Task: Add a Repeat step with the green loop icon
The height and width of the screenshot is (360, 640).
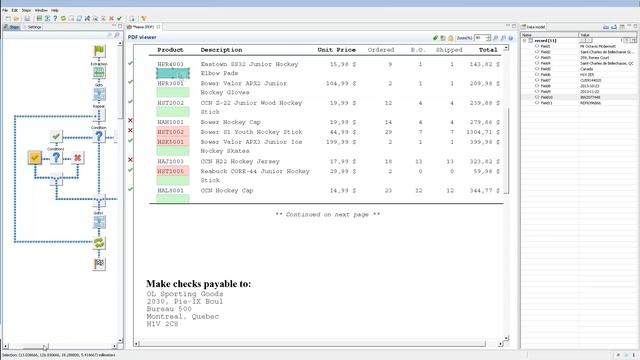Action: tap(63, 18)
